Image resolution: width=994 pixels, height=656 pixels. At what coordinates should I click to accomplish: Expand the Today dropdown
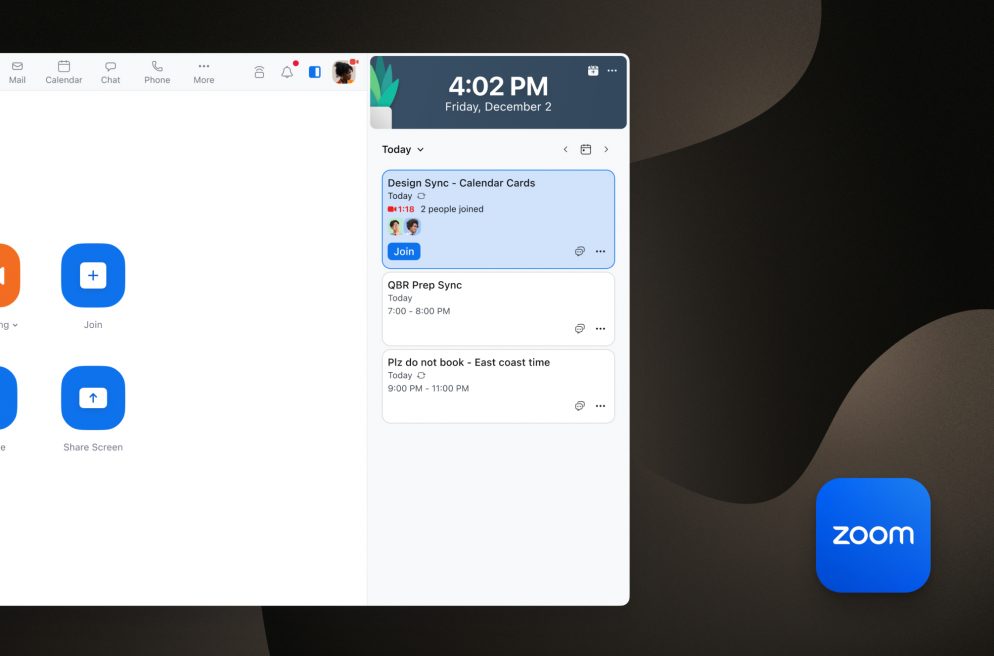pos(403,150)
